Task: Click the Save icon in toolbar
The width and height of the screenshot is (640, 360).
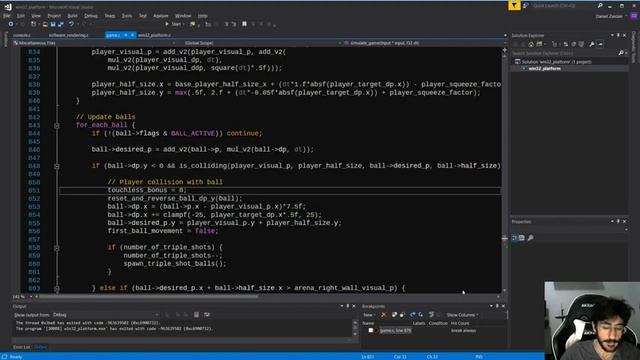Action: pyautogui.click(x=53, y=24)
